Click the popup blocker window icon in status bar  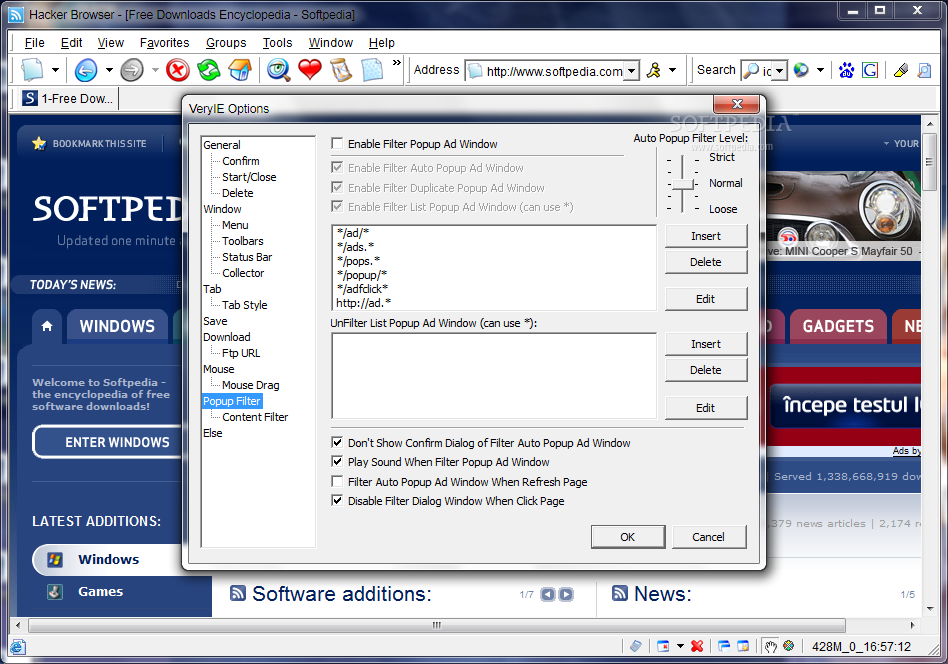(663, 646)
